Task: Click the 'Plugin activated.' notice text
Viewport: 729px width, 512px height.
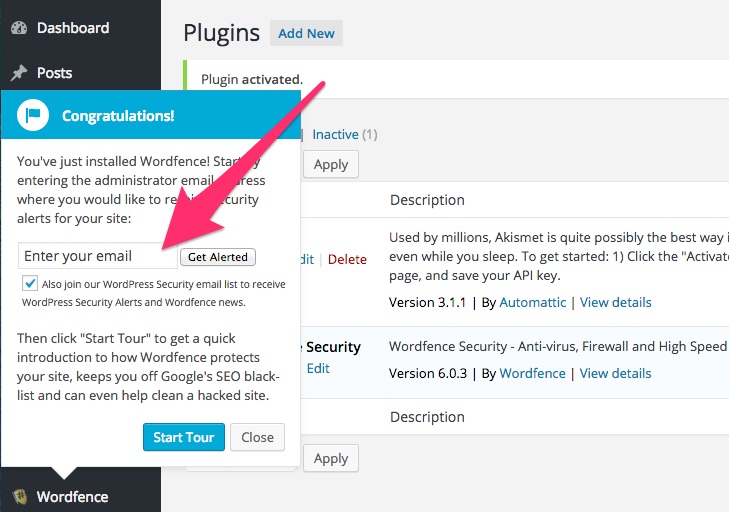Action: (252, 80)
